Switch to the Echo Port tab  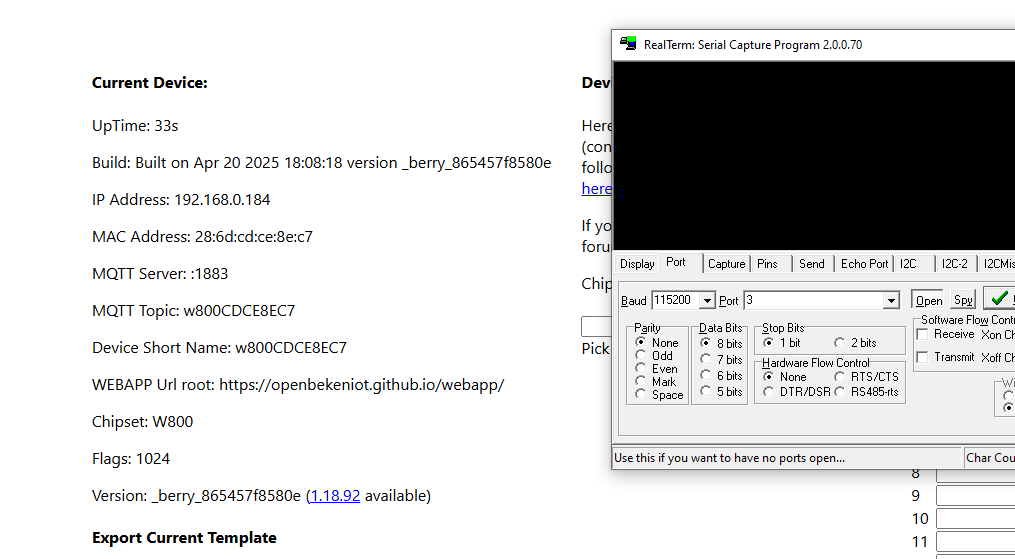(x=864, y=263)
